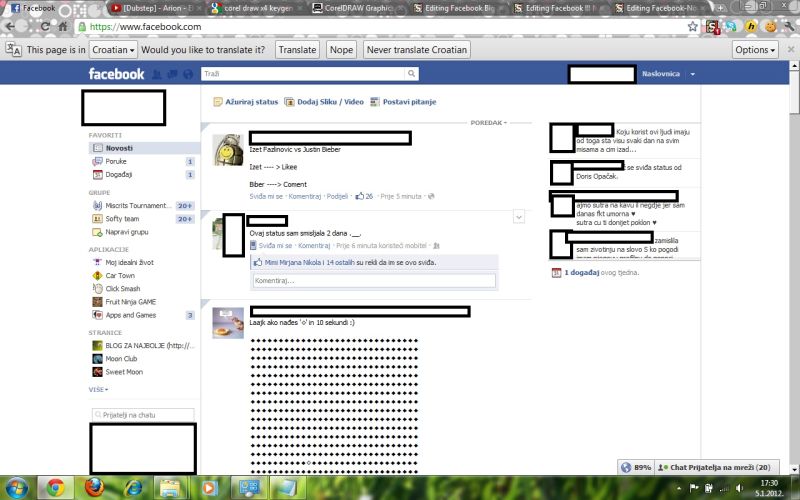Open Miscrits Tournament group
This screenshot has width=800, height=500.
pos(136,206)
